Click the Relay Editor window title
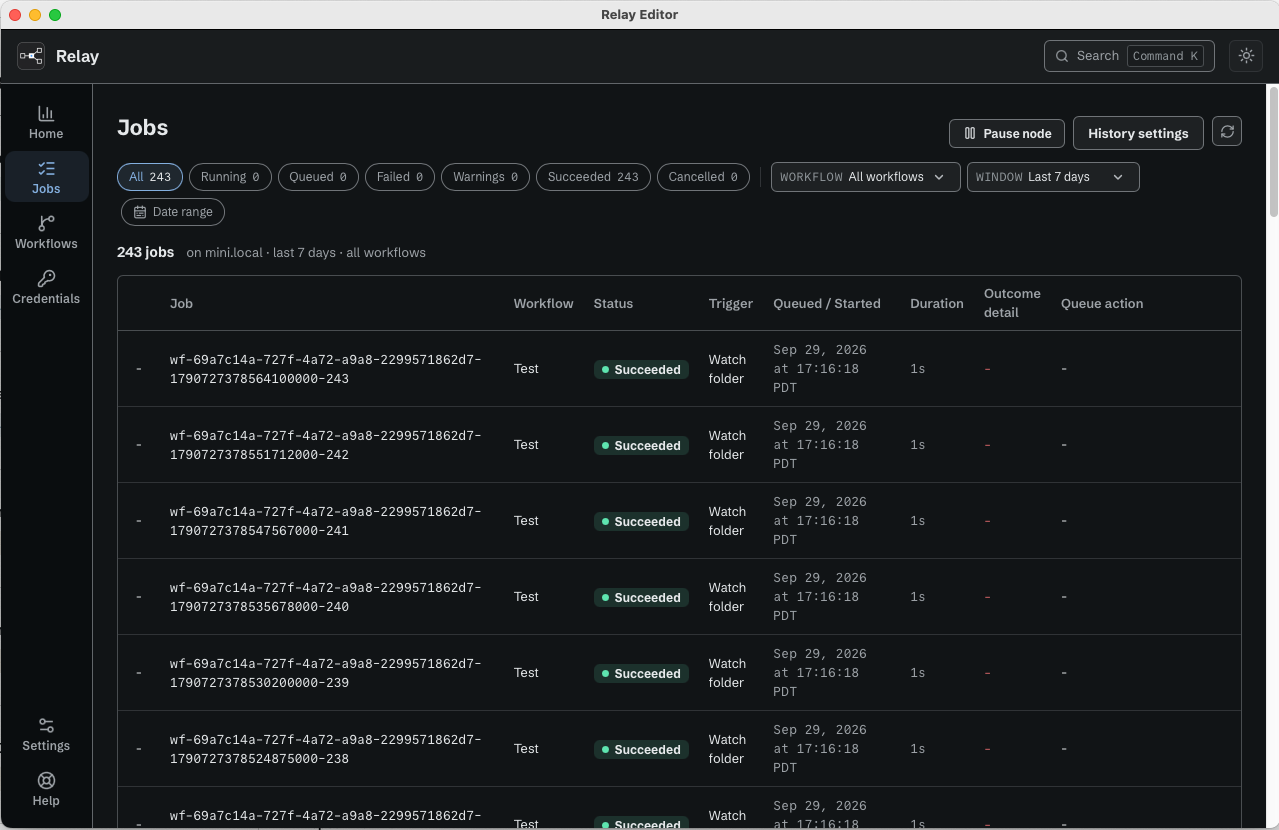The width and height of the screenshot is (1279, 830). point(639,14)
